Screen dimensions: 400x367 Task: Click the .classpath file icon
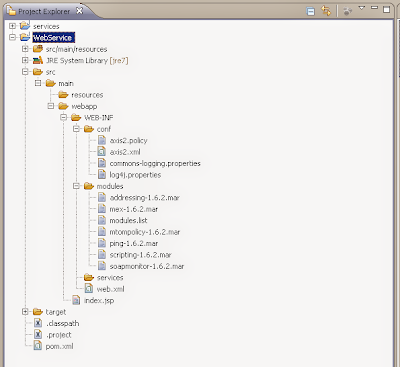point(38,323)
